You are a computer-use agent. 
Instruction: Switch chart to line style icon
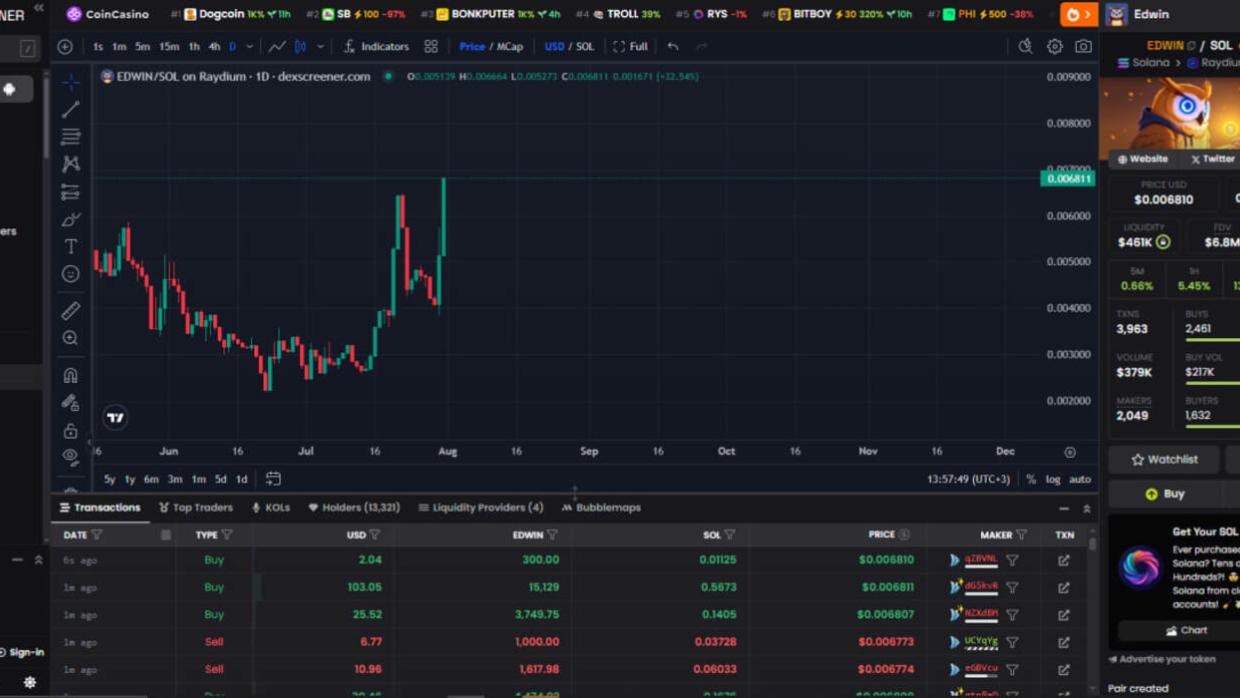click(x=277, y=46)
